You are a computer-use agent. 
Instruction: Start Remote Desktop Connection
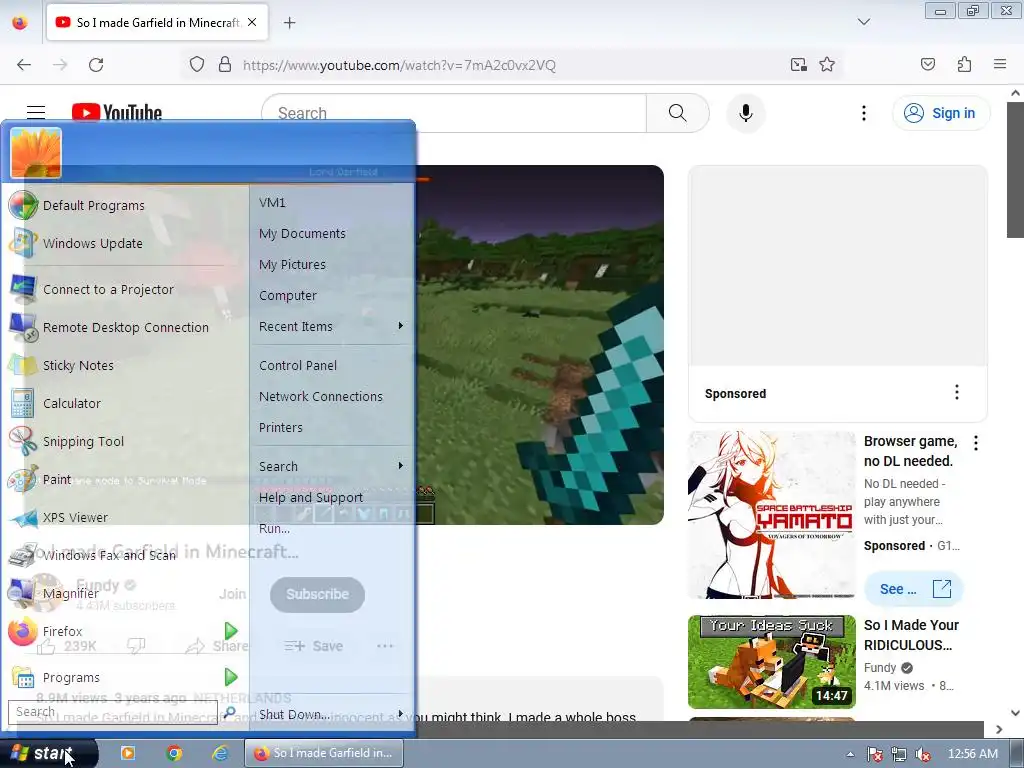click(124, 327)
